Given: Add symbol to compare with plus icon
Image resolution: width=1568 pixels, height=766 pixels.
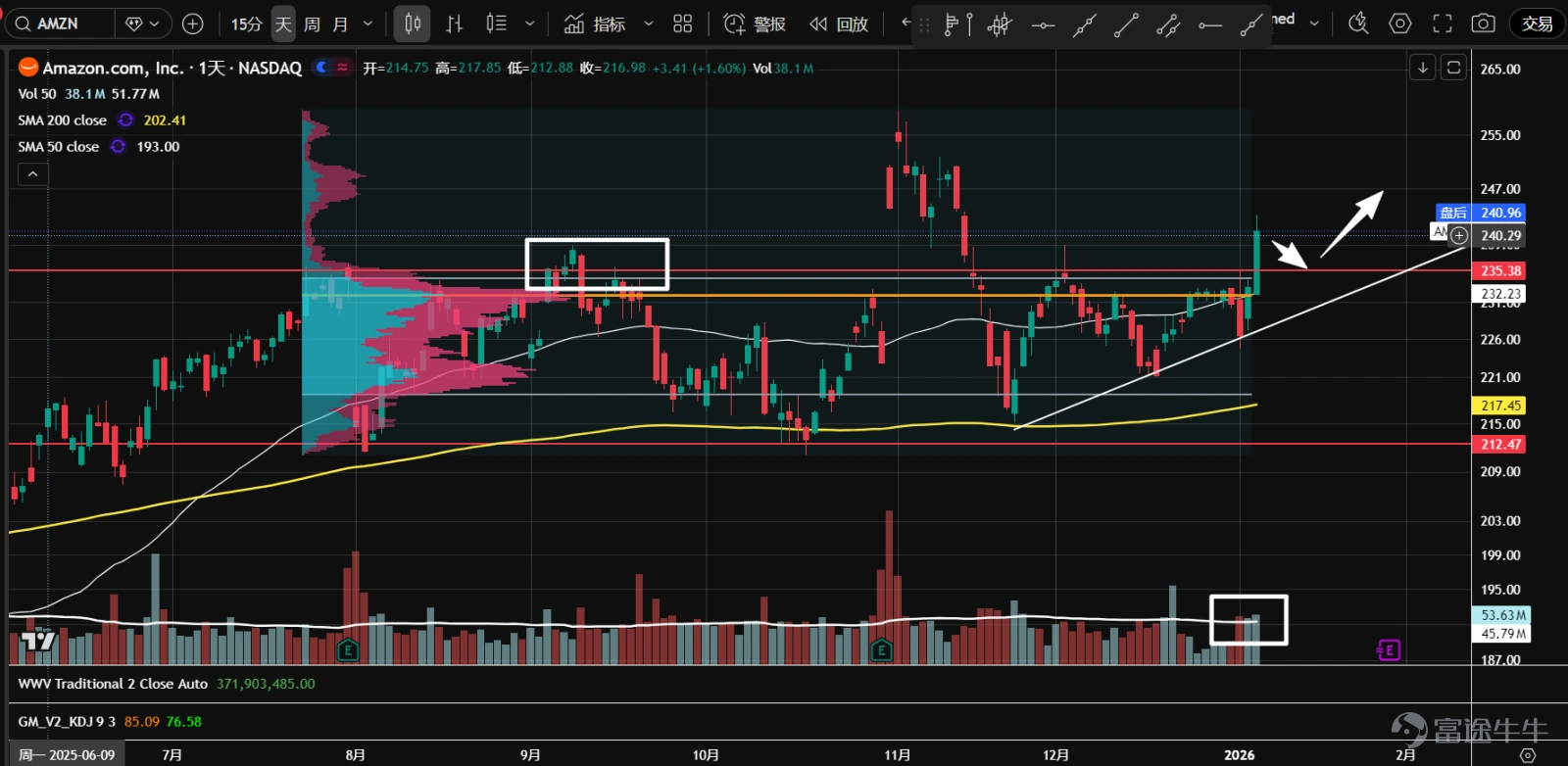Looking at the screenshot, I should pyautogui.click(x=193, y=24).
